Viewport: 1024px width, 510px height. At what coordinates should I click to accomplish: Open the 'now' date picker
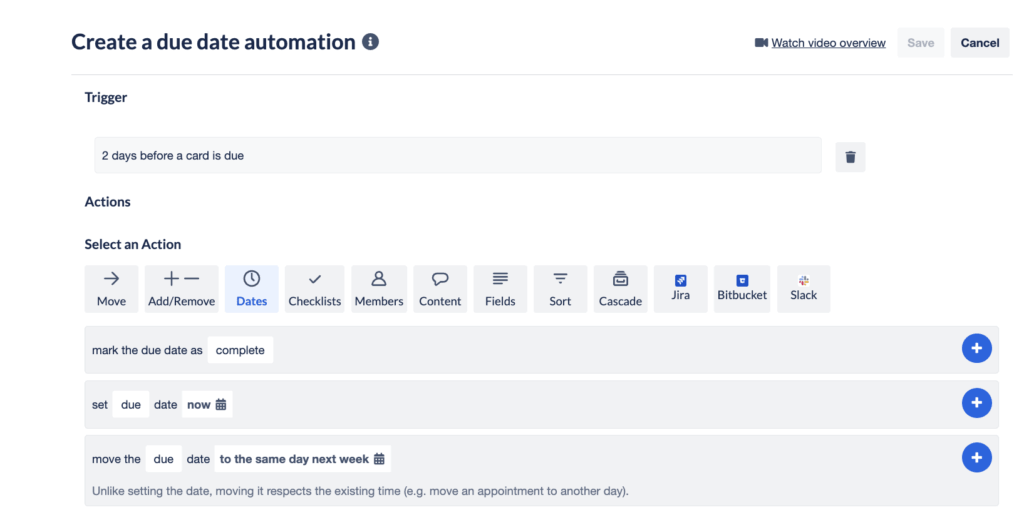206,404
